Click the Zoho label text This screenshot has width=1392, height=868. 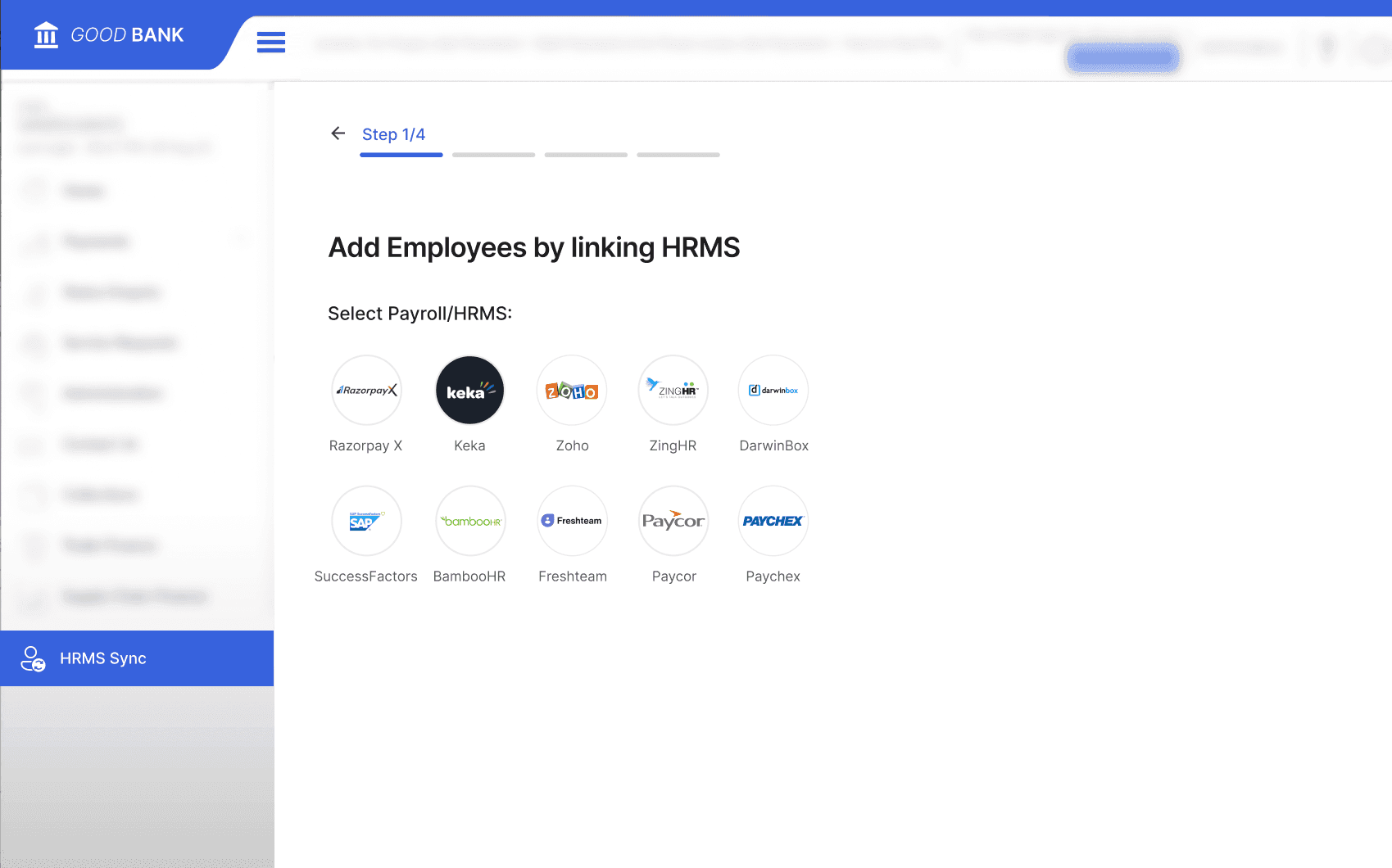coord(572,445)
